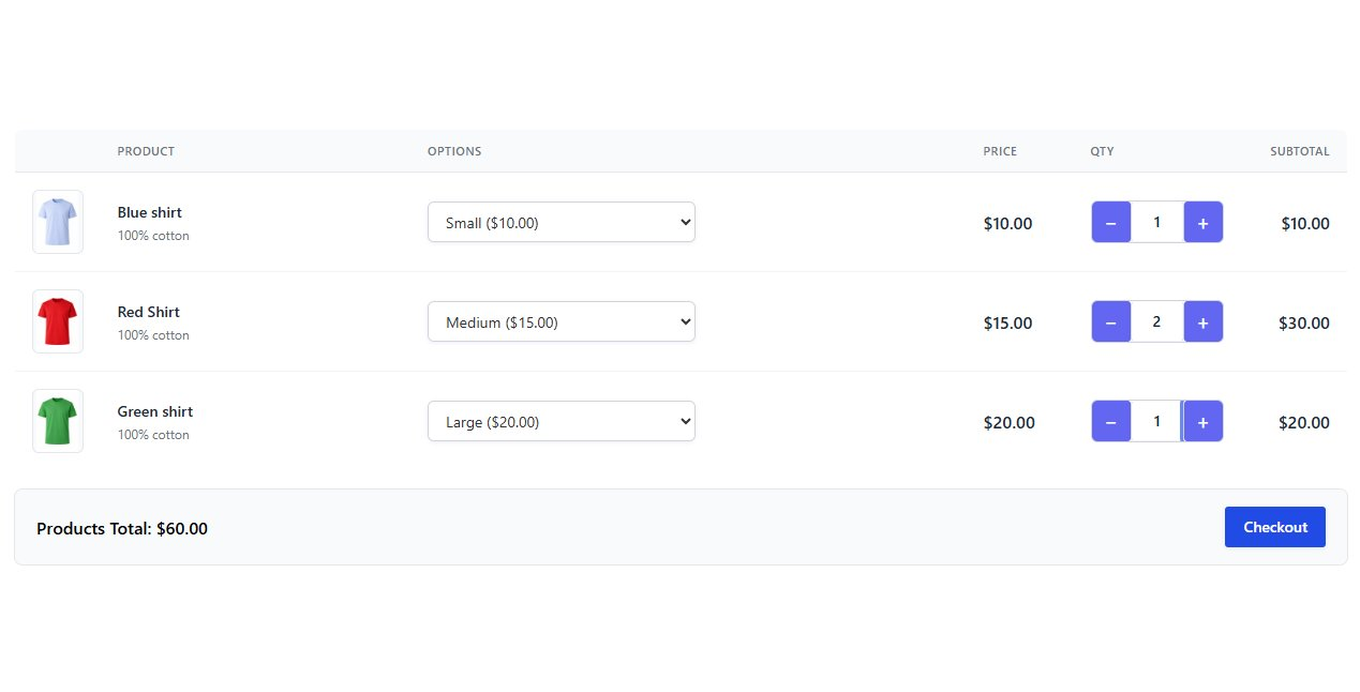Expand the Green shirt size options dropdown
Viewport: 1360px width, 692px height.
click(x=561, y=422)
